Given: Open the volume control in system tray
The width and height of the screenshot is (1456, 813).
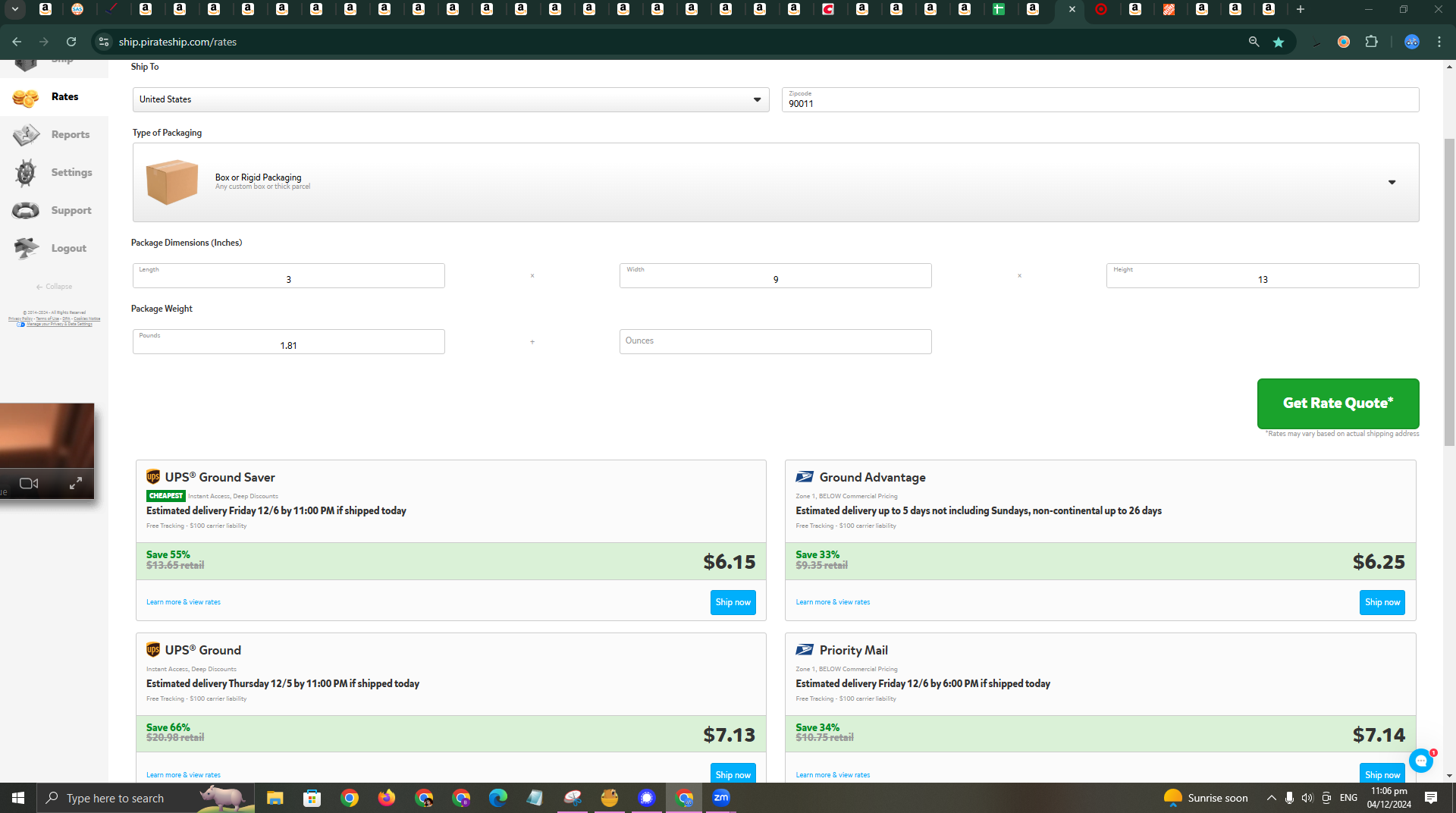Looking at the screenshot, I should pyautogui.click(x=1307, y=798).
